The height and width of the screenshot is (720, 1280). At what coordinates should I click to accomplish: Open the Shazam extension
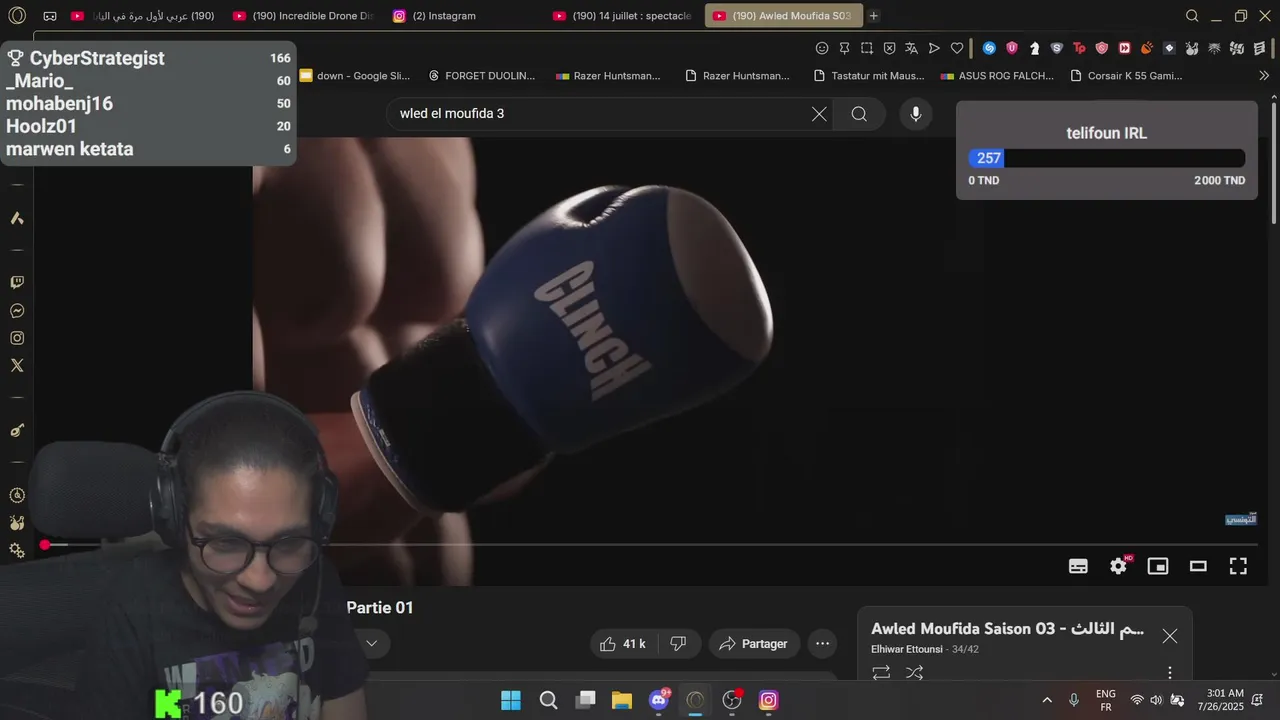[989, 48]
